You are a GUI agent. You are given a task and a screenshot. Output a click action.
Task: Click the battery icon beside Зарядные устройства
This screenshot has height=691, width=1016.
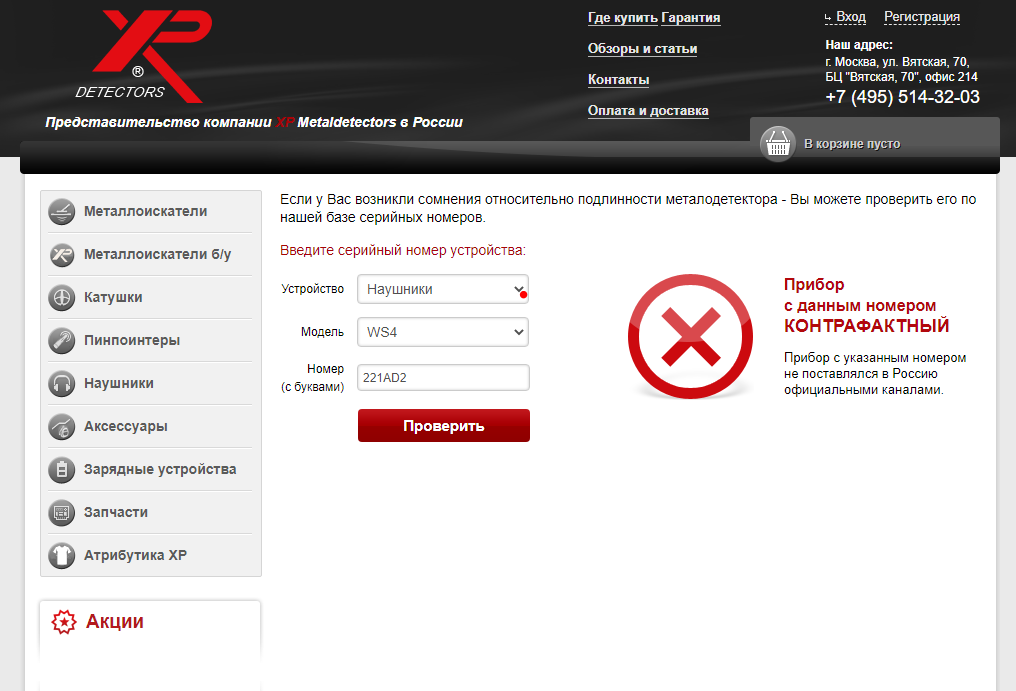[x=62, y=469]
